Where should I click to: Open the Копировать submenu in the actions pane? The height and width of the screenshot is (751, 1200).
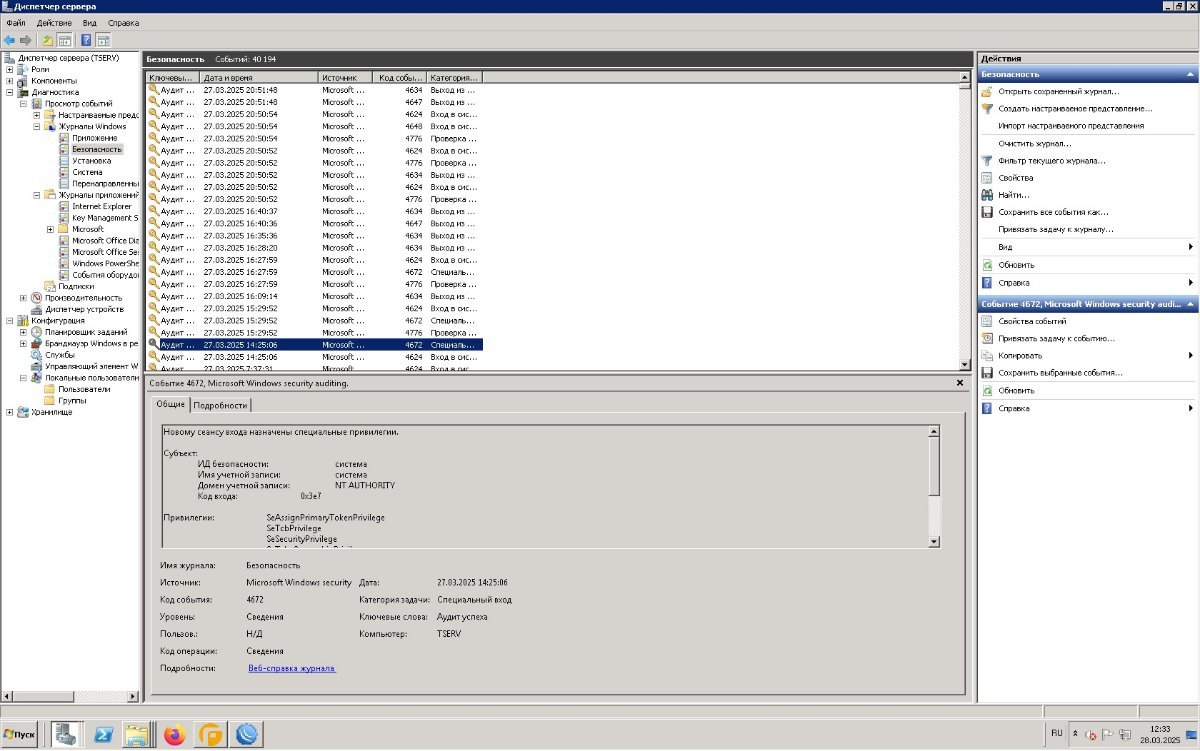tap(1088, 355)
